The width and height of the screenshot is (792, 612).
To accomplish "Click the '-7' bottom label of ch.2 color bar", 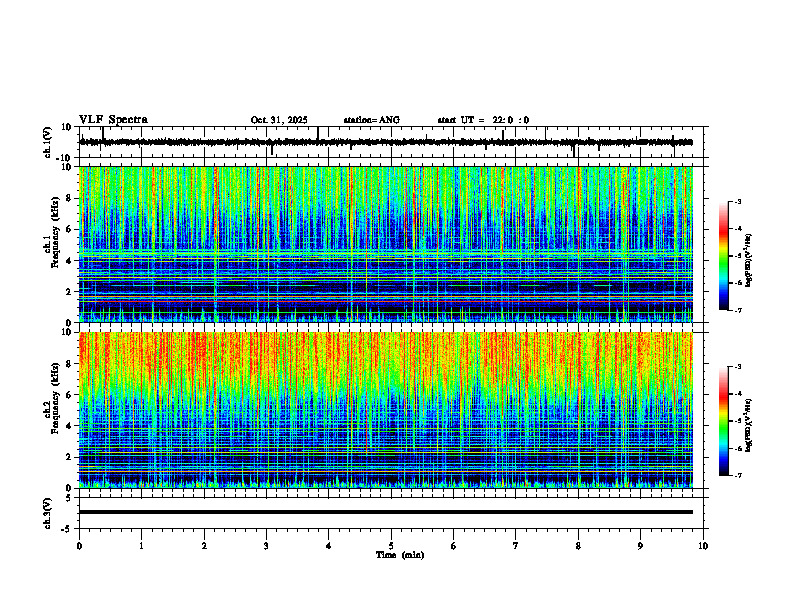I will click(x=738, y=475).
